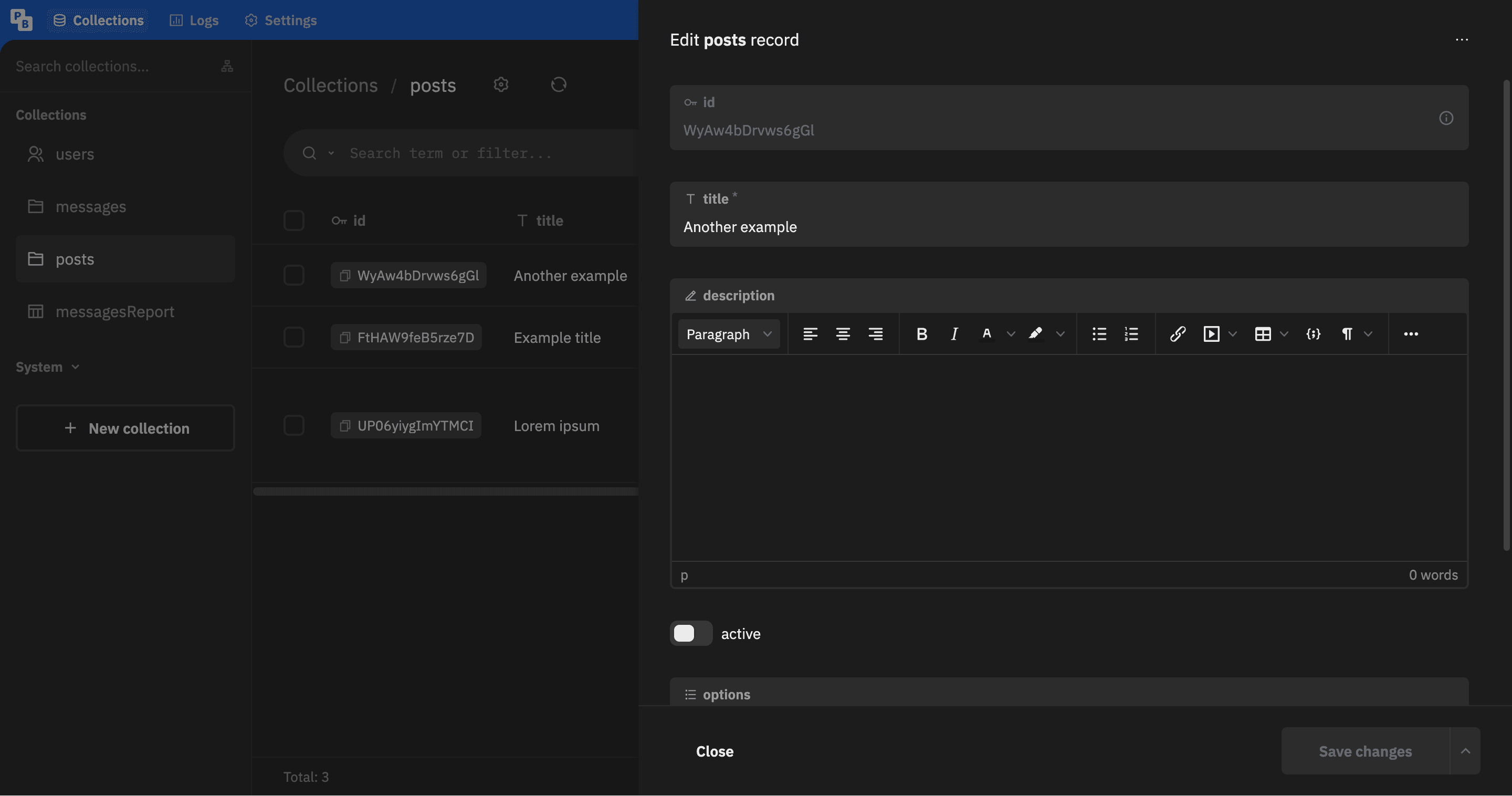Open the record panel more options menu
This screenshot has height=796, width=1512.
[1462, 39]
